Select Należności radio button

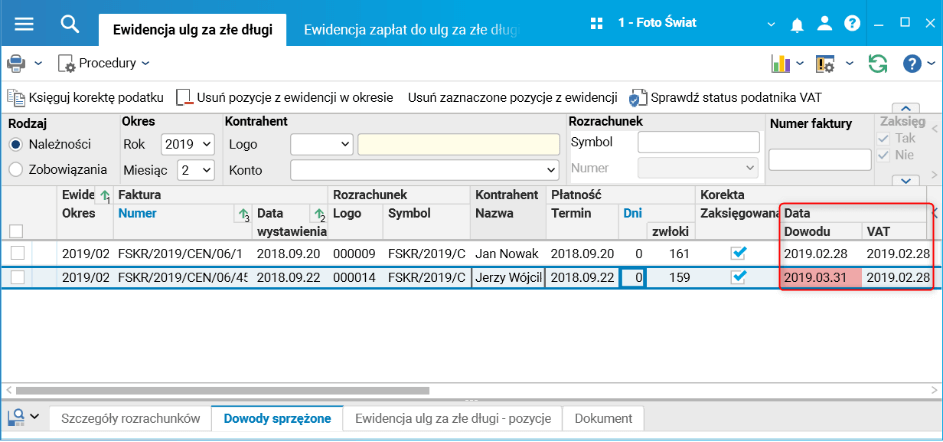16,144
